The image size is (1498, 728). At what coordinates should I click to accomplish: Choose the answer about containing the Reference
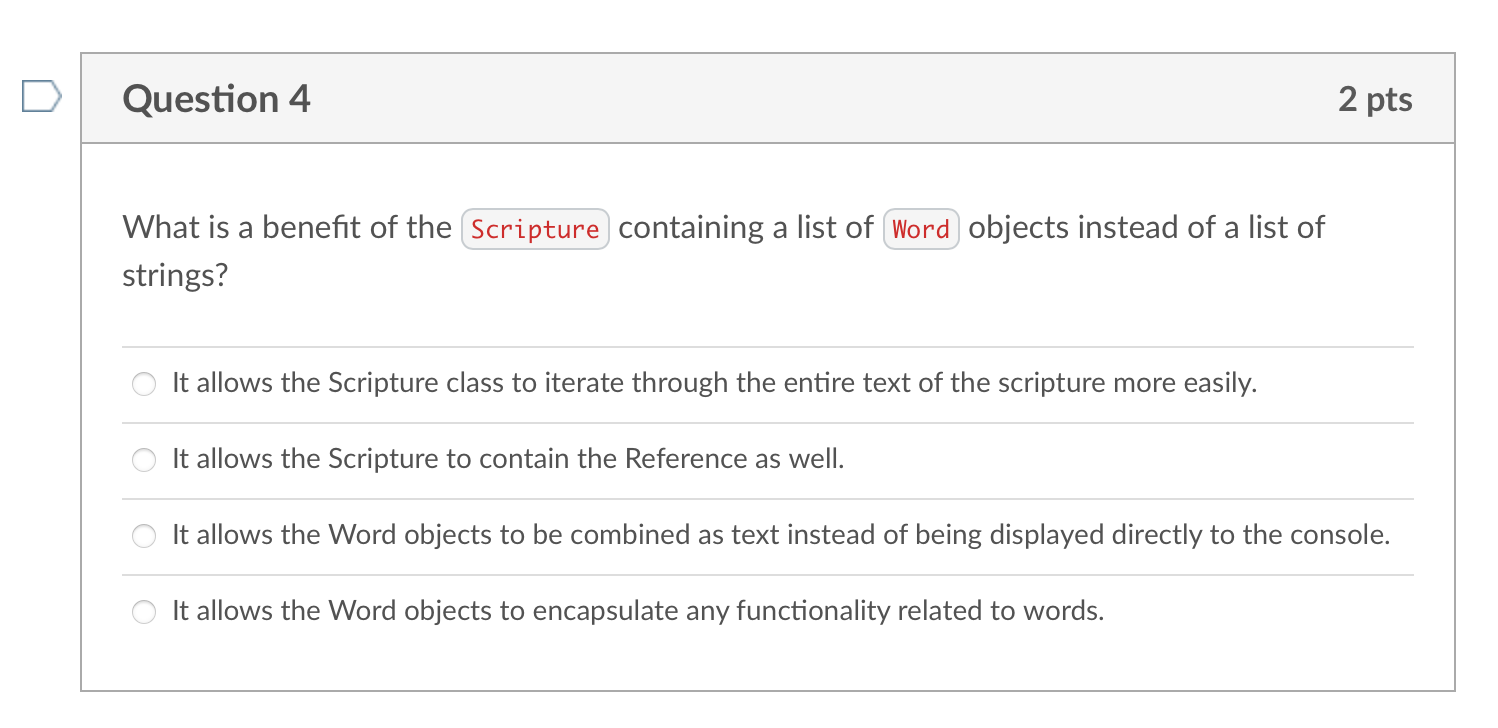coord(143,459)
